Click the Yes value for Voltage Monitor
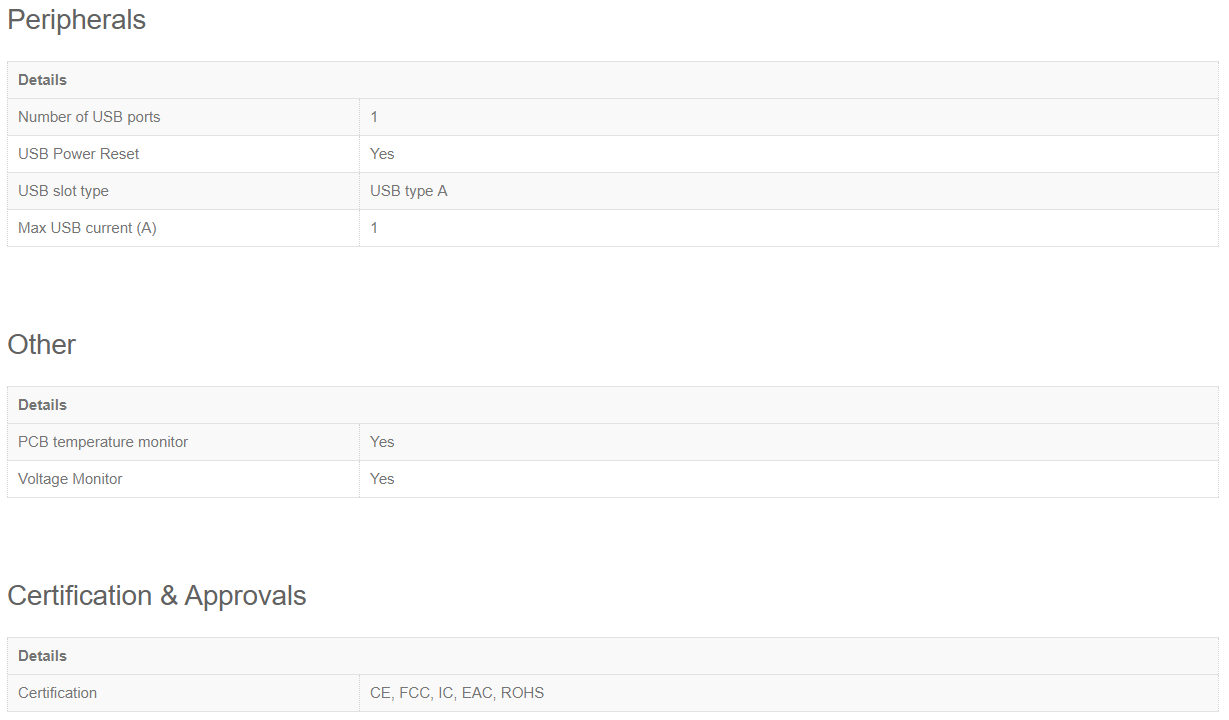Screen dimensions: 1229x720 pyautogui.click(x=382, y=479)
